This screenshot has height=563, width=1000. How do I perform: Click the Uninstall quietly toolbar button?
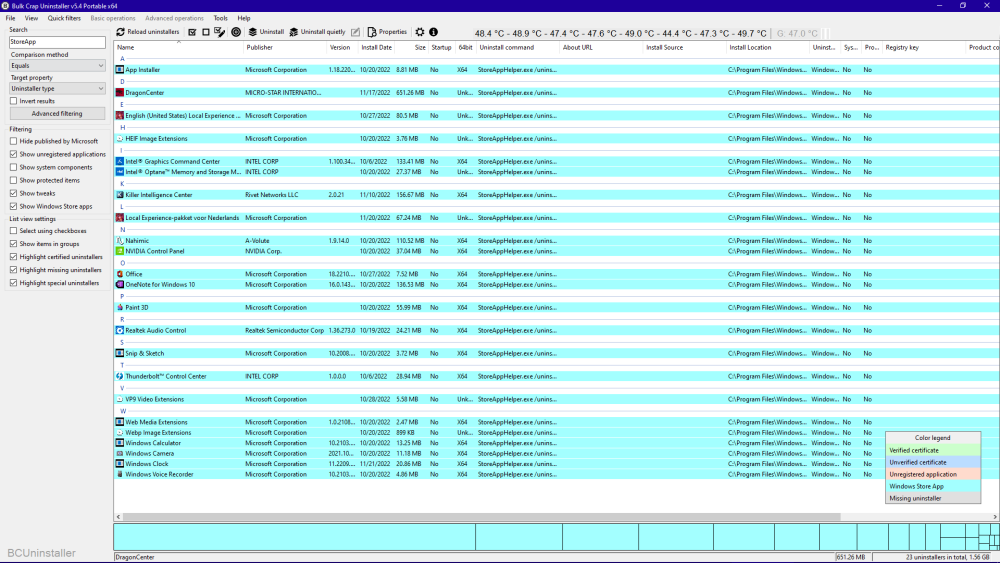(316, 32)
